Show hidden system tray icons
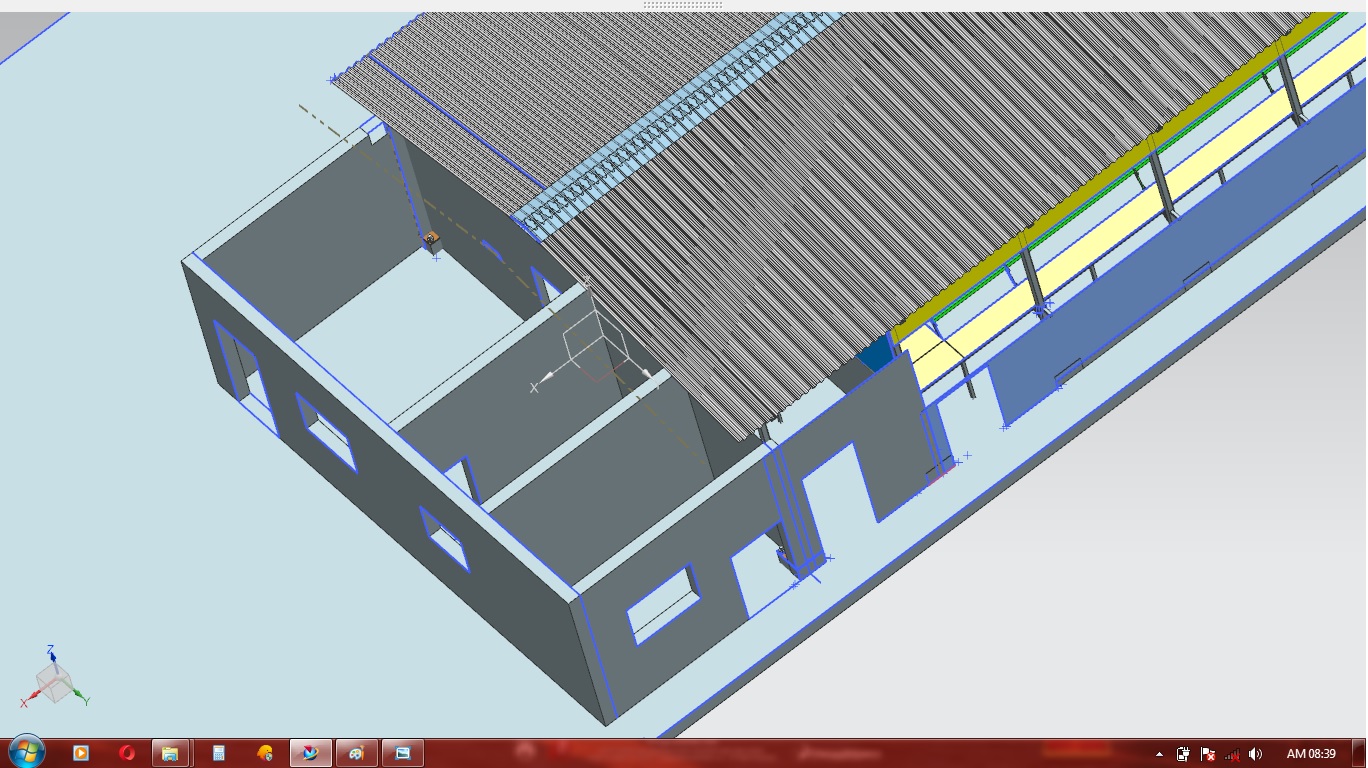This screenshot has height=768, width=1368. [1160, 754]
